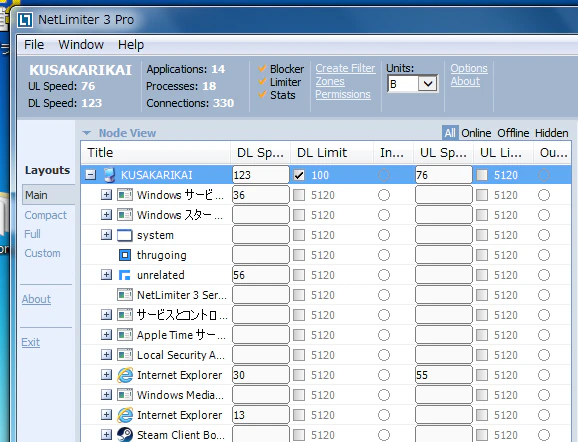Open the File menu
Image resolution: width=578 pixels, height=442 pixels.
[34, 45]
